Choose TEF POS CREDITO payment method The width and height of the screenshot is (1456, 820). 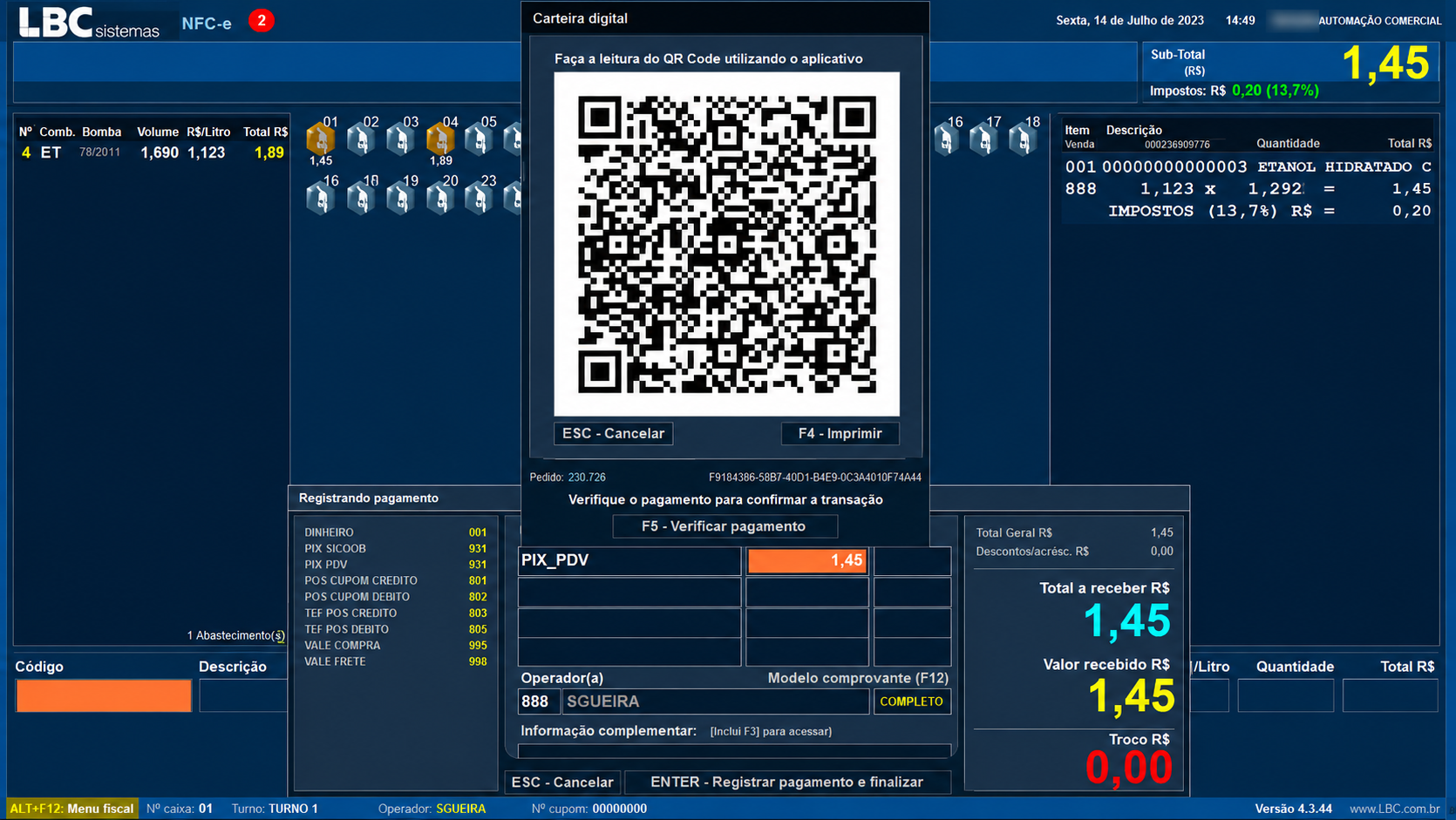coord(395,613)
